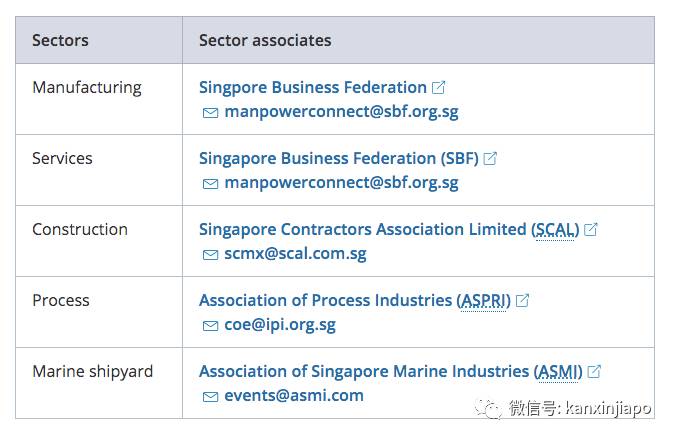Click envelope icon beside scmx@scal.com.sg
The width and height of the screenshot is (673, 439).
[210, 255]
